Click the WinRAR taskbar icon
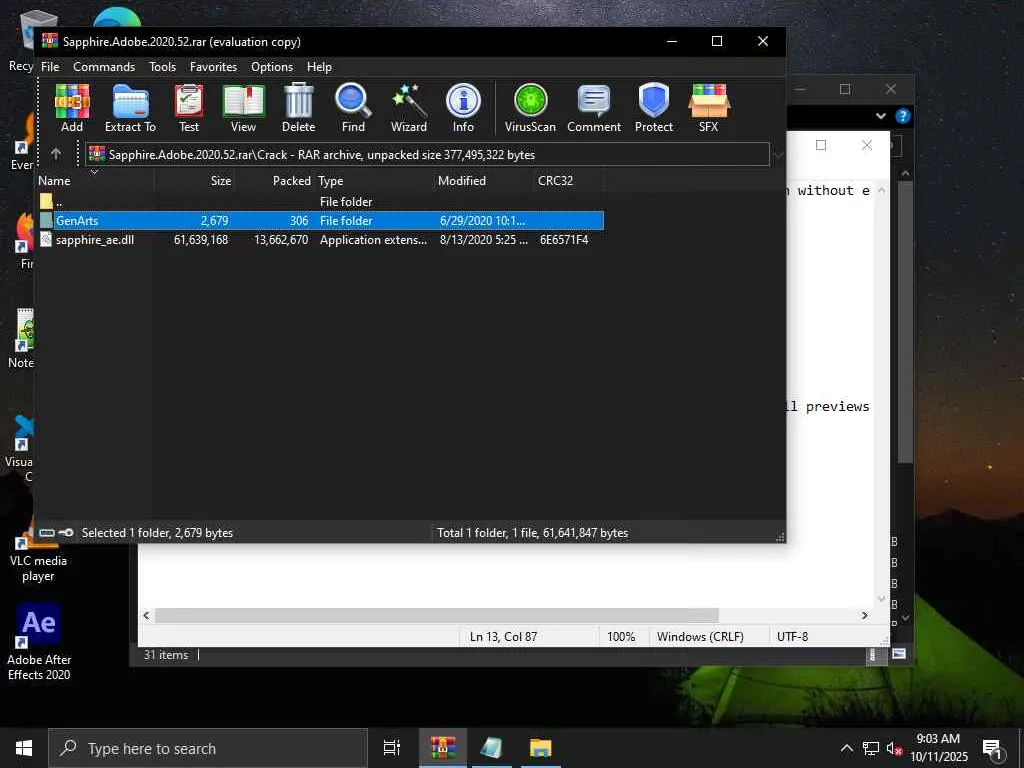 [x=443, y=748]
